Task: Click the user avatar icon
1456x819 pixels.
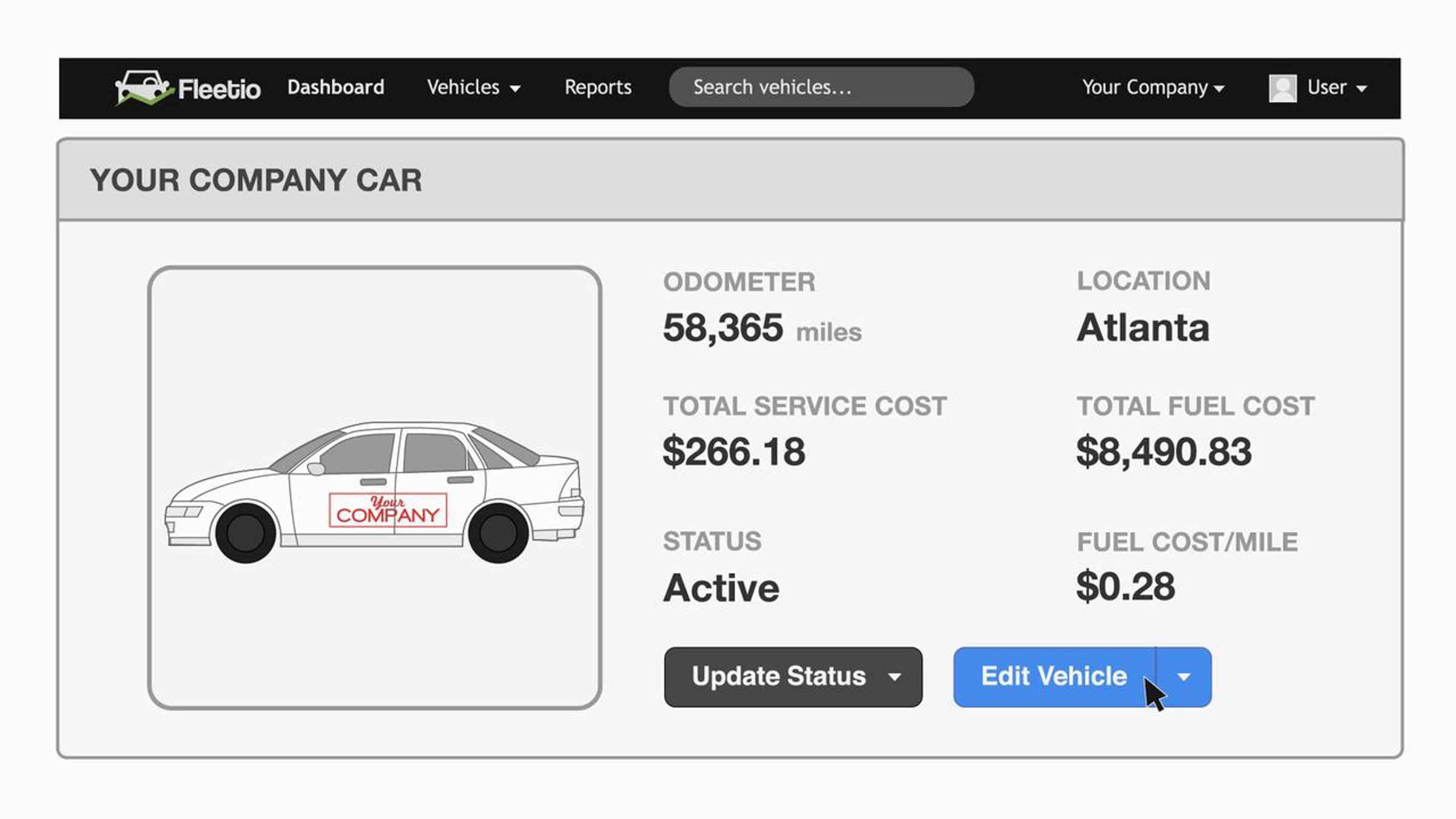Action: point(1282,88)
